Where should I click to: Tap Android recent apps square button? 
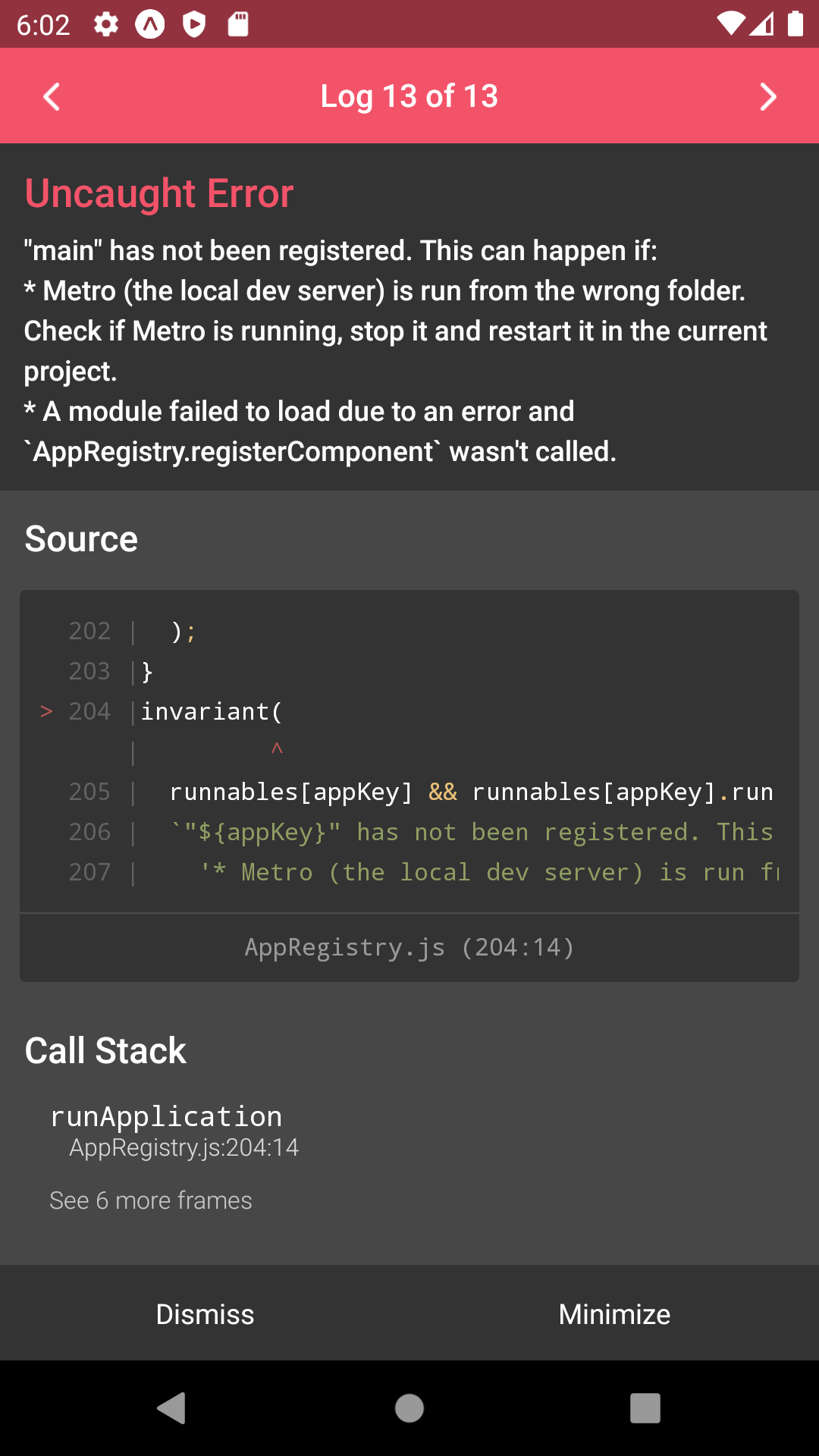point(645,1408)
